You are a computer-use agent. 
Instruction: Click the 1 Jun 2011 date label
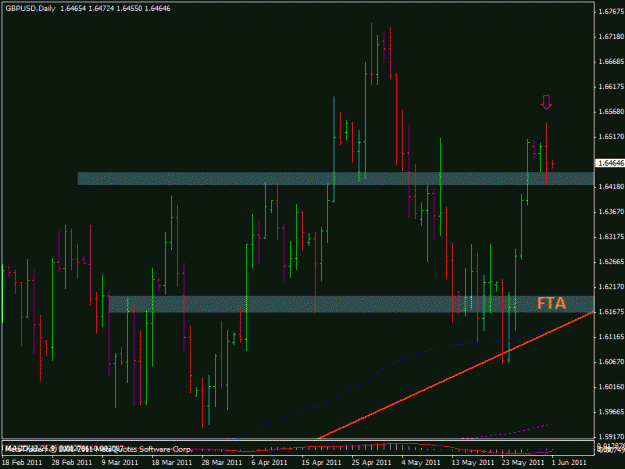pos(569,462)
